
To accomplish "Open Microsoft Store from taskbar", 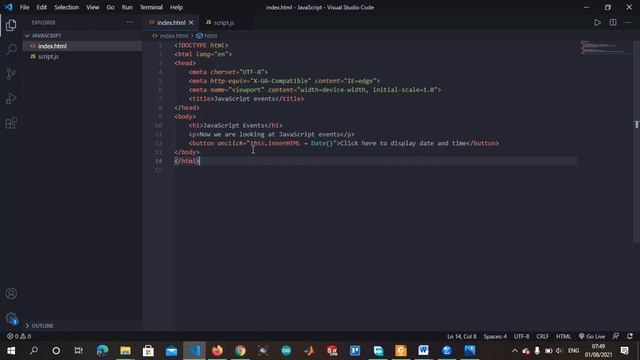I will (x=148, y=351).
